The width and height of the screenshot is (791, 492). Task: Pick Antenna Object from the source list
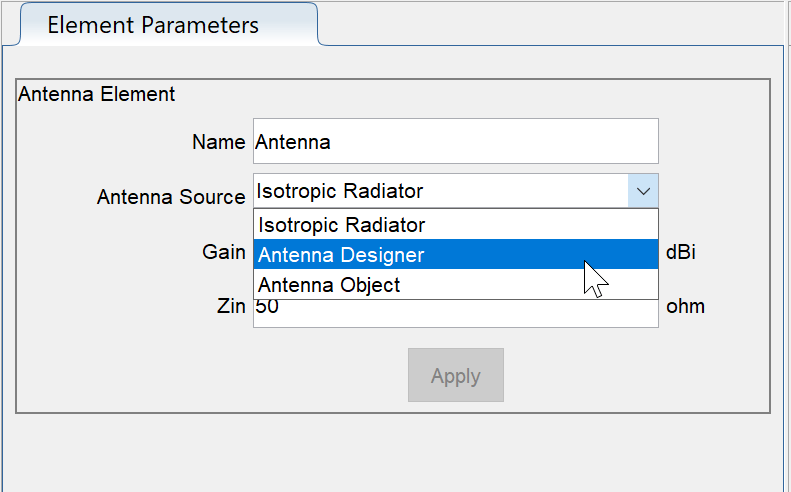point(329,285)
